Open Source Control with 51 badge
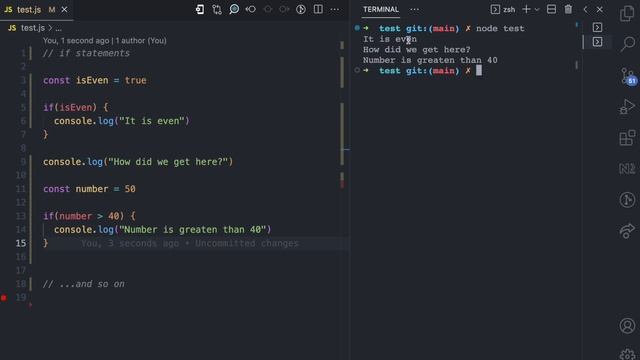The image size is (640, 360). (627, 76)
